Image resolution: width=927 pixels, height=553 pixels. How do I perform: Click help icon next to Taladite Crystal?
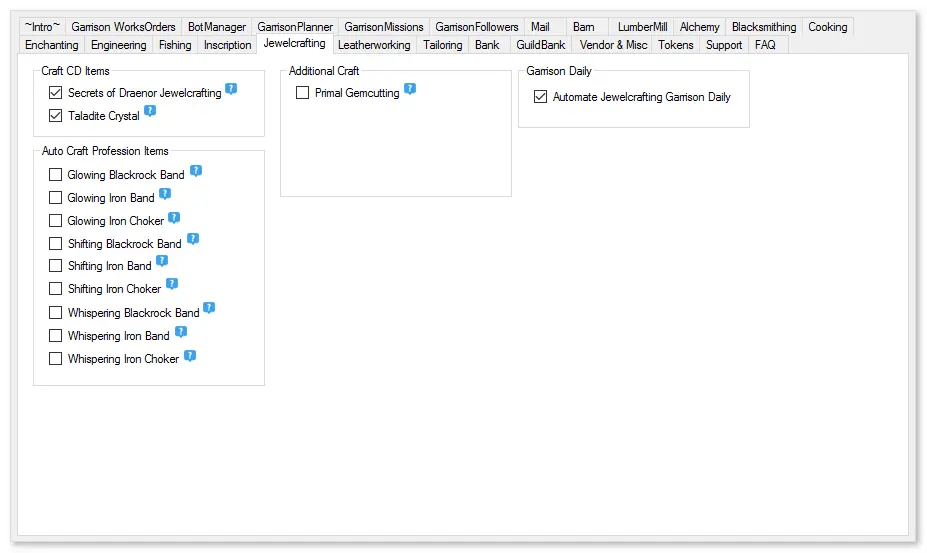(150, 111)
